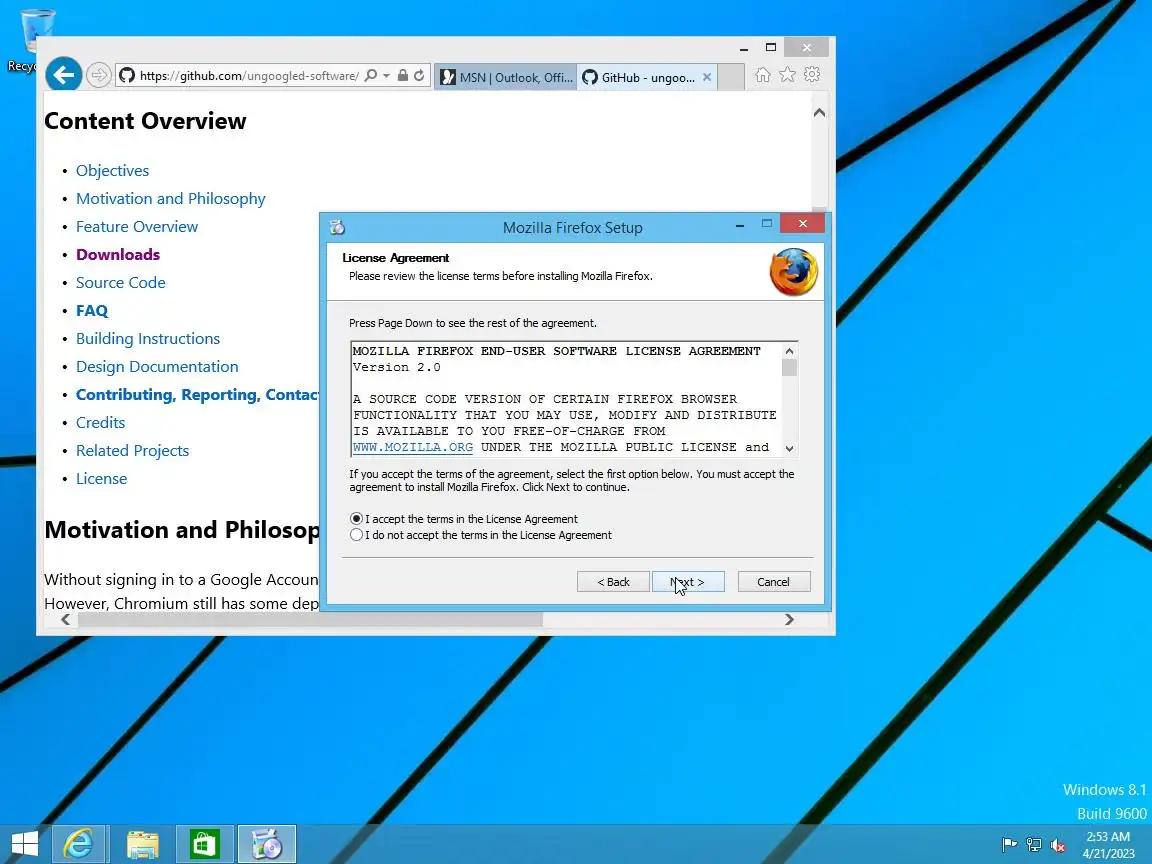
Task: Open the Feature Overview link
Action: click(x=137, y=226)
